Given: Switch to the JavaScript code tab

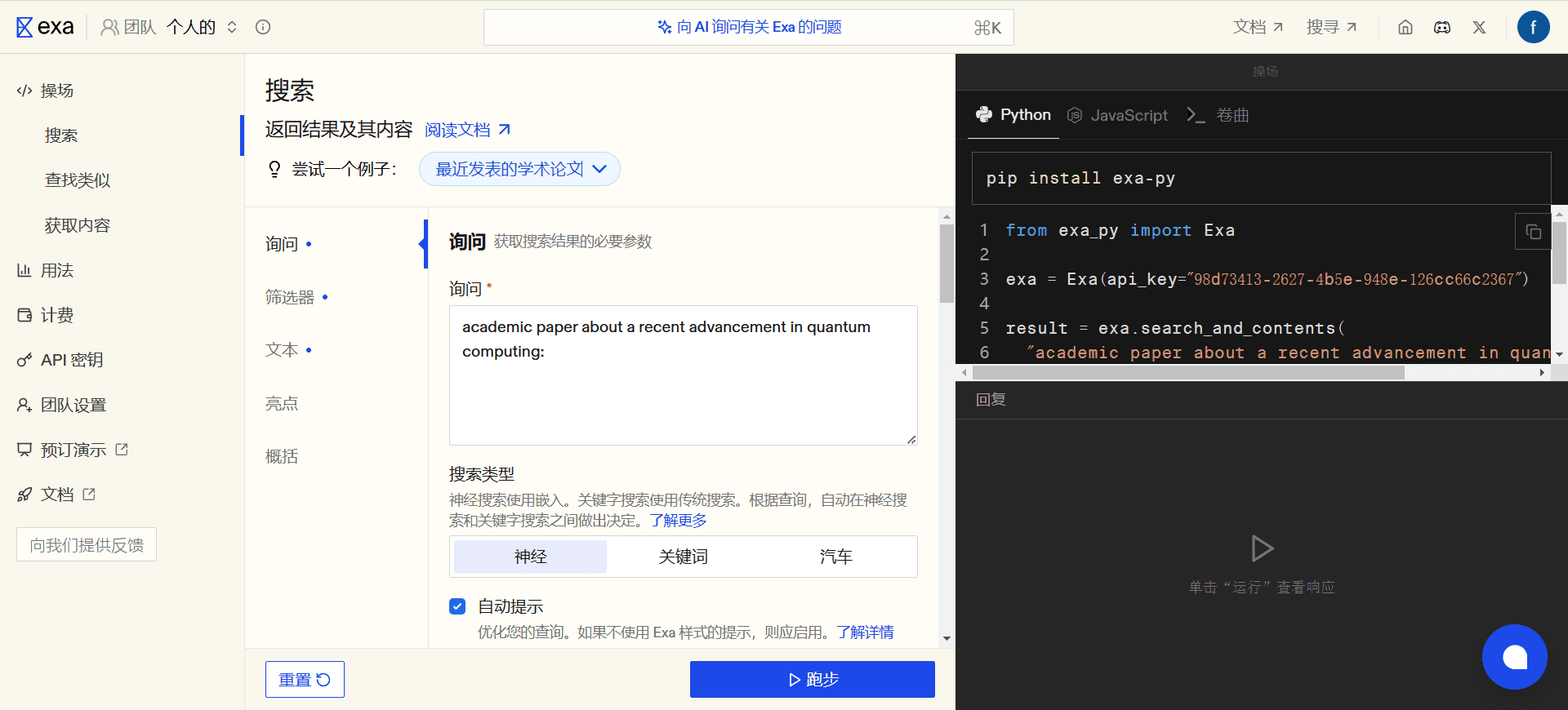Looking at the screenshot, I should click(1117, 115).
